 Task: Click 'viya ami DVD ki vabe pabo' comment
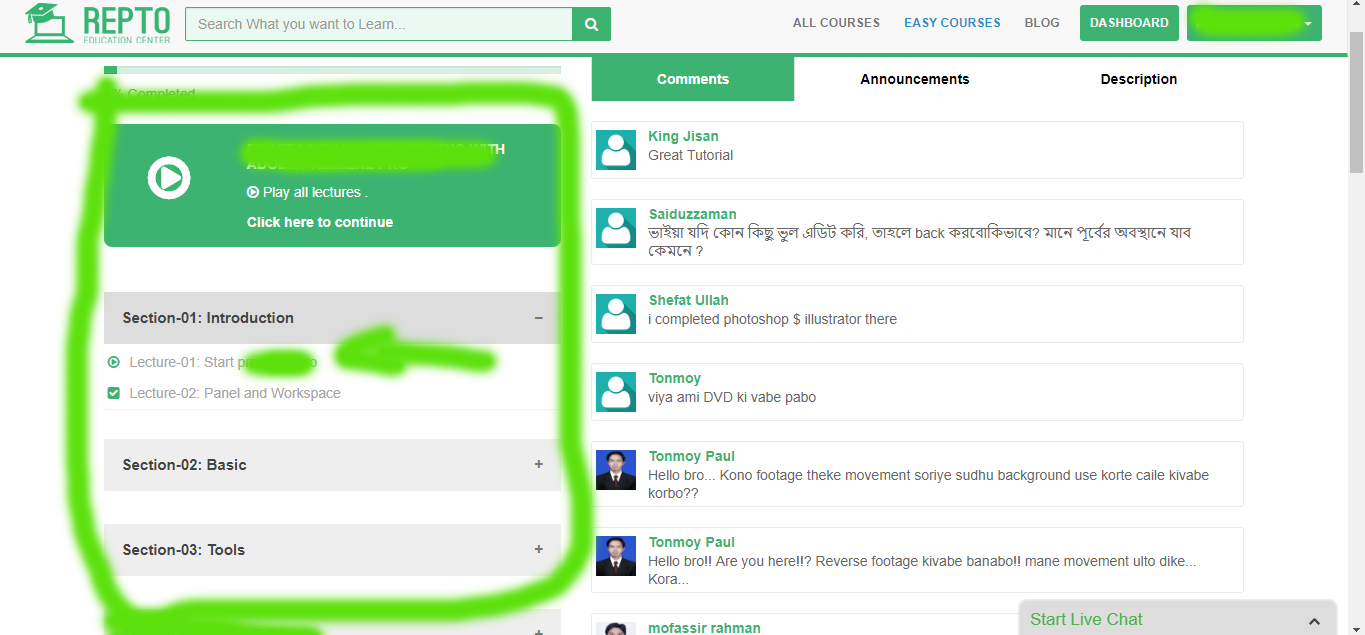(732, 397)
